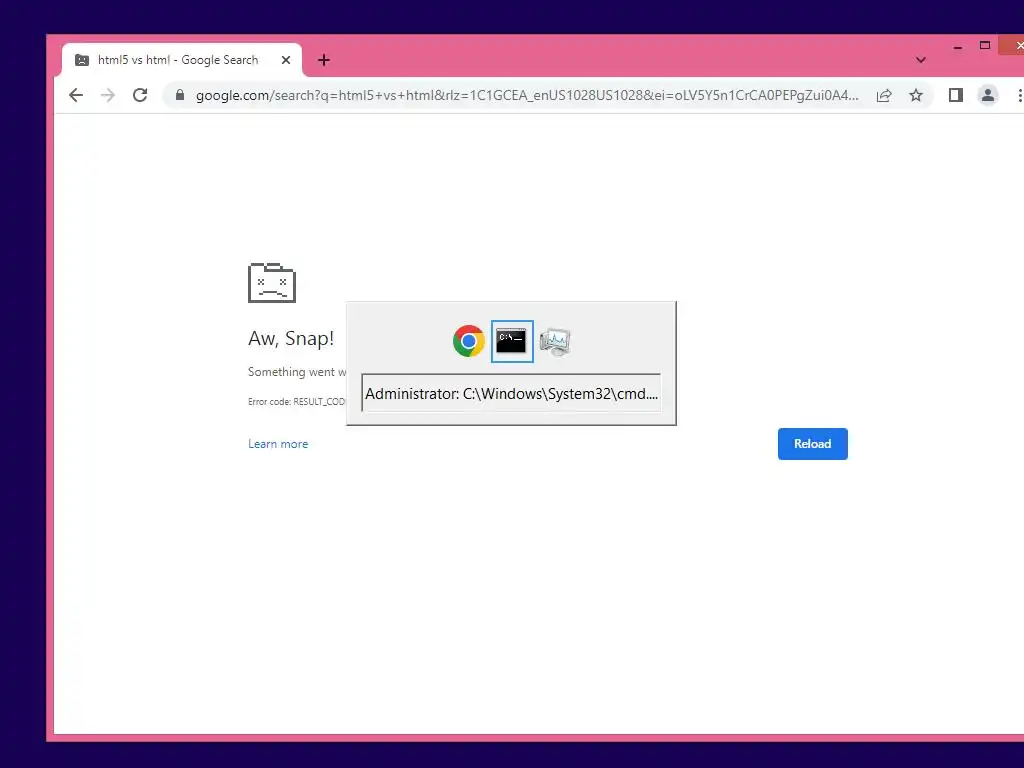This screenshot has width=1024, height=768.
Task: Go back using the browser back arrow
Action: [x=76, y=95]
